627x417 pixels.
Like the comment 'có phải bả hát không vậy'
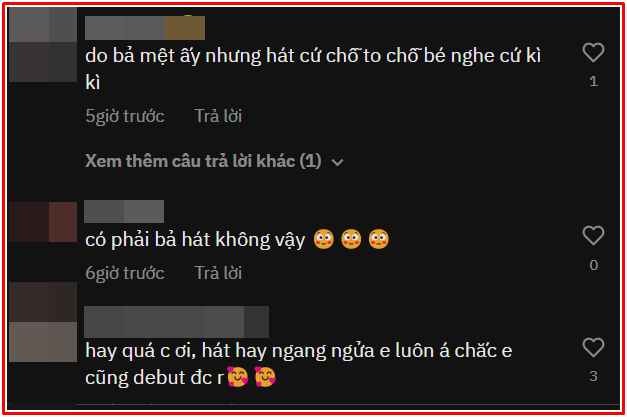(593, 235)
